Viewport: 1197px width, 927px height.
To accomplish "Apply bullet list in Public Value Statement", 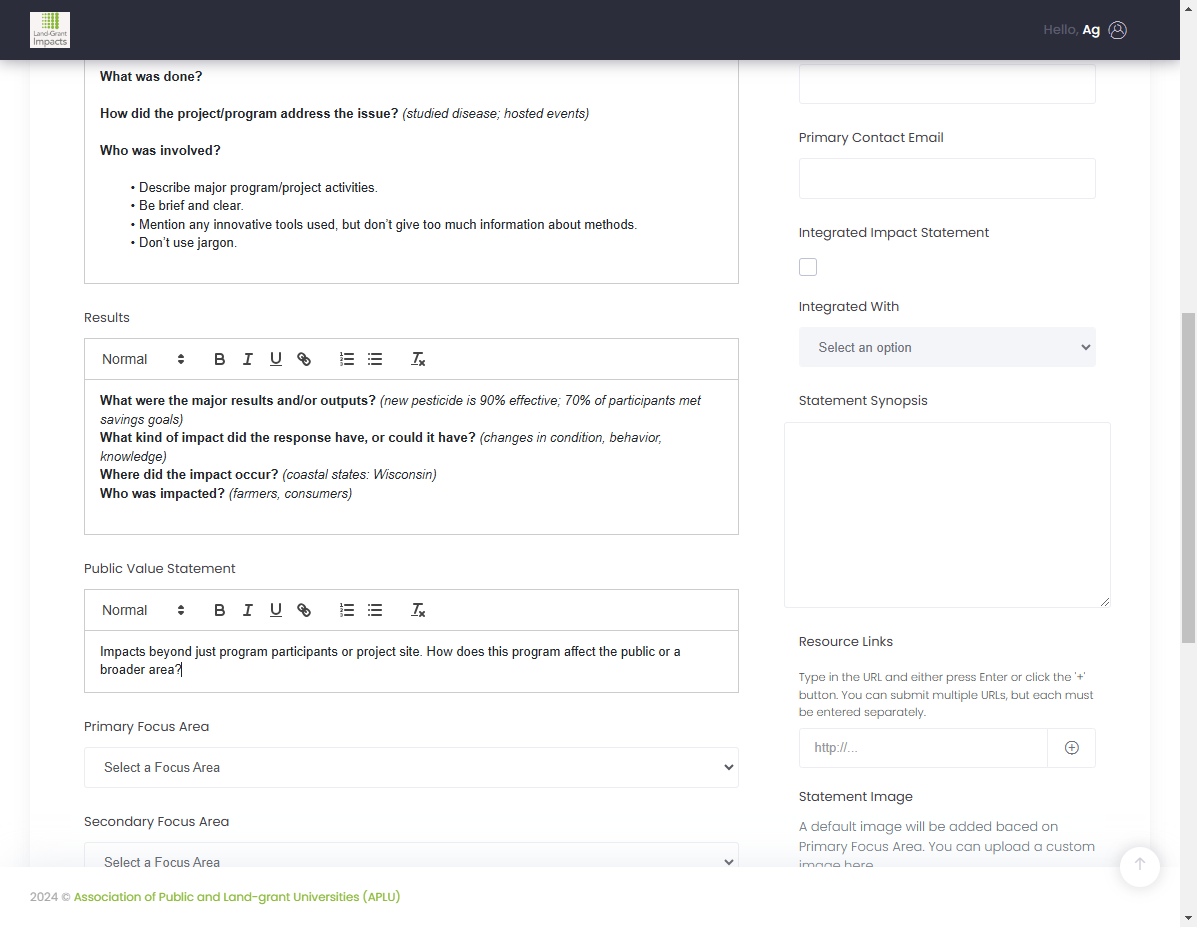I will click(x=375, y=610).
